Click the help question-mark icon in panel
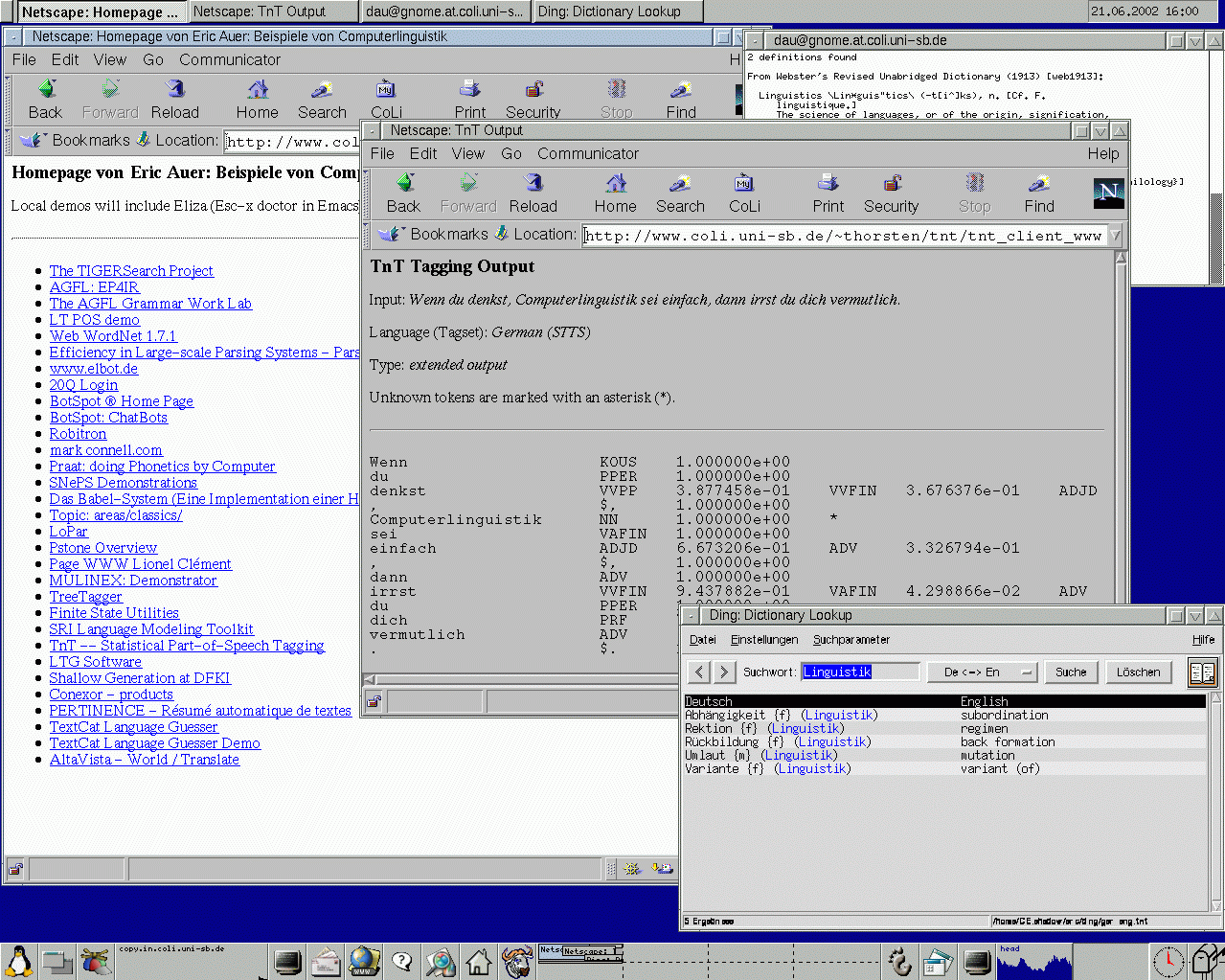This screenshot has width=1225, height=980. [x=402, y=962]
